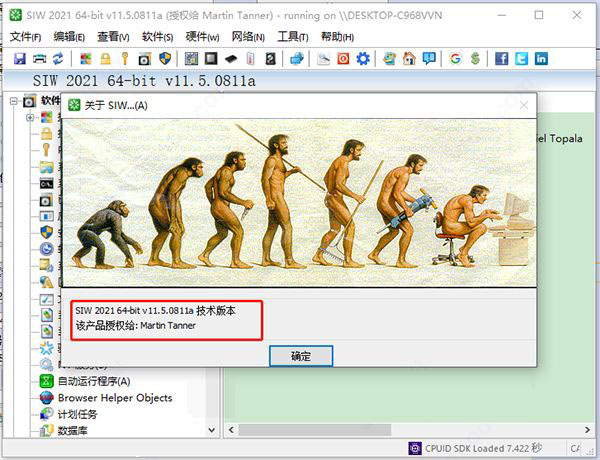The height and width of the screenshot is (460, 600).
Task: Click the shield icon in the tree
Action: tap(47, 232)
